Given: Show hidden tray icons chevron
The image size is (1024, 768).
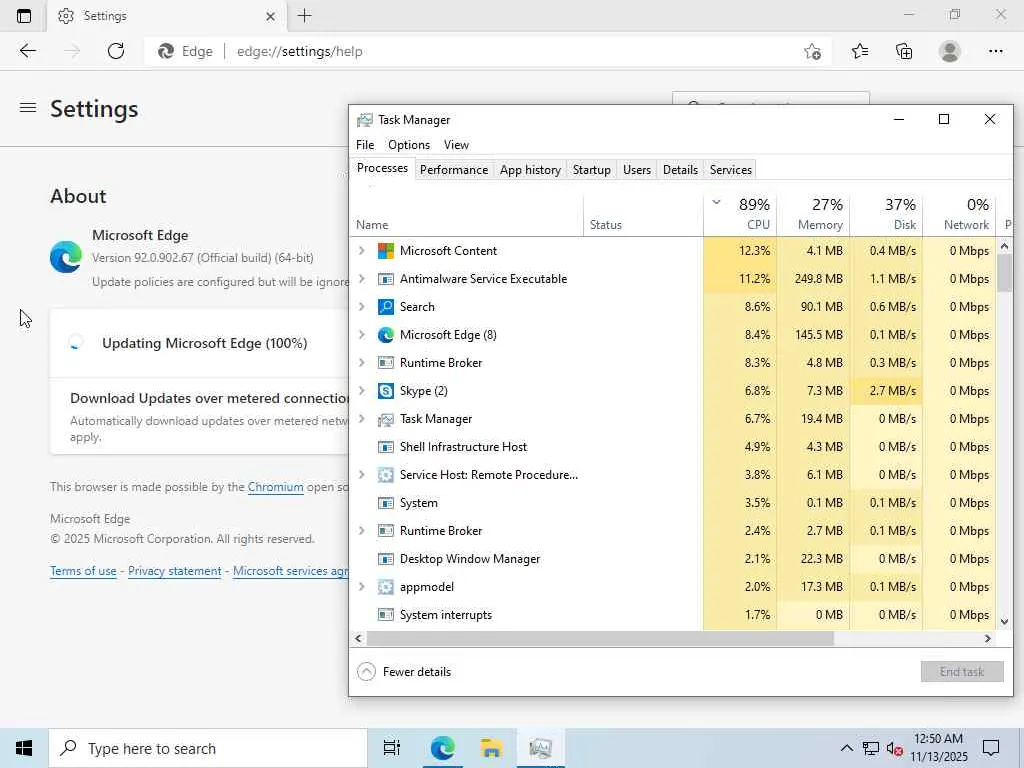Looking at the screenshot, I should 846,748.
